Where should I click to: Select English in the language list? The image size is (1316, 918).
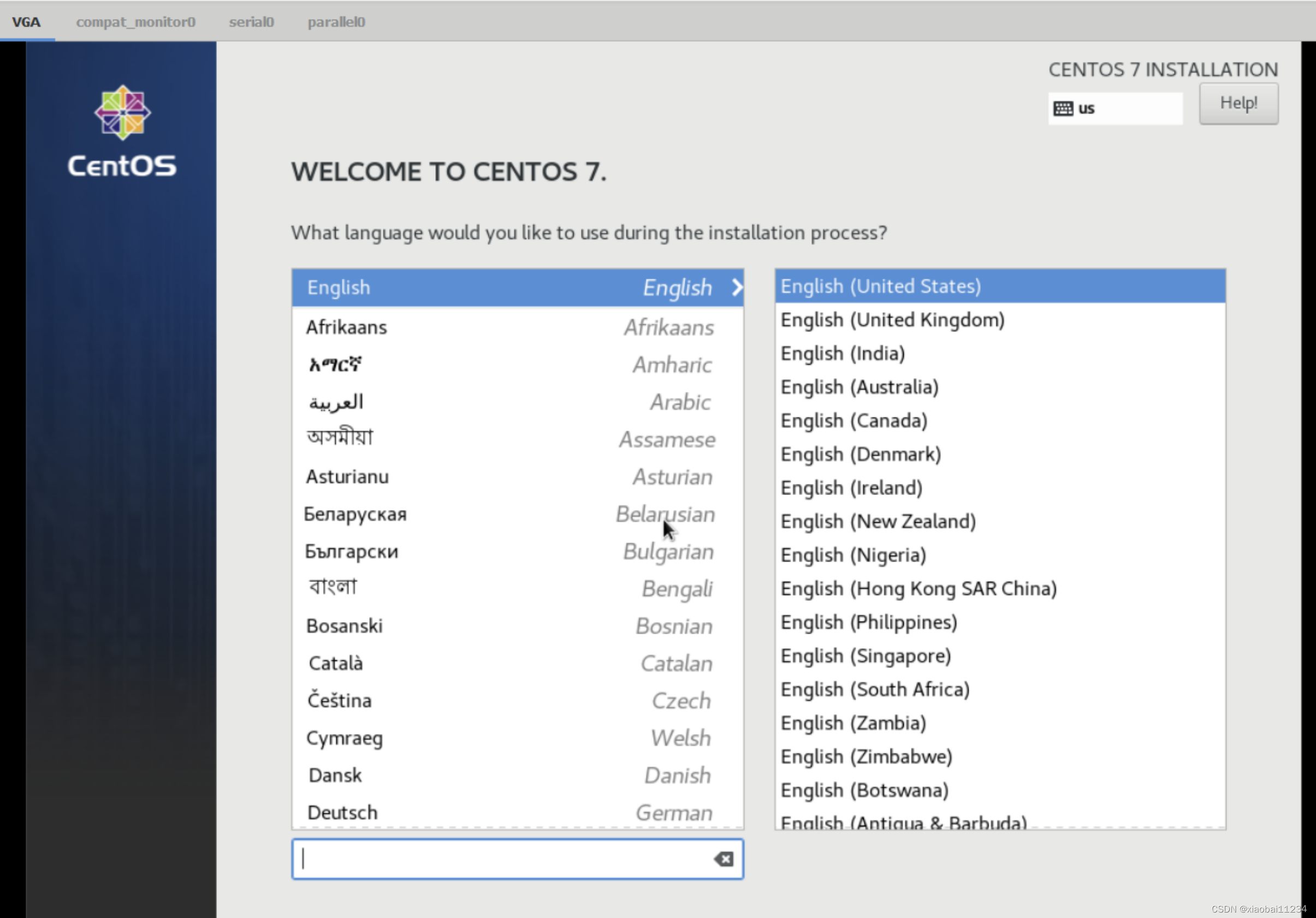(517, 287)
